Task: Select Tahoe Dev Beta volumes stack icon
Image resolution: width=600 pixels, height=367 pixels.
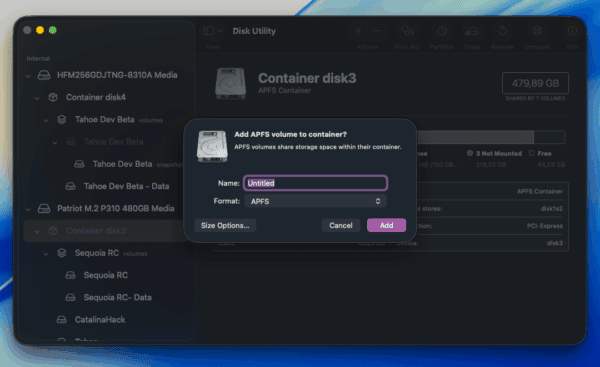Action: tap(62, 119)
